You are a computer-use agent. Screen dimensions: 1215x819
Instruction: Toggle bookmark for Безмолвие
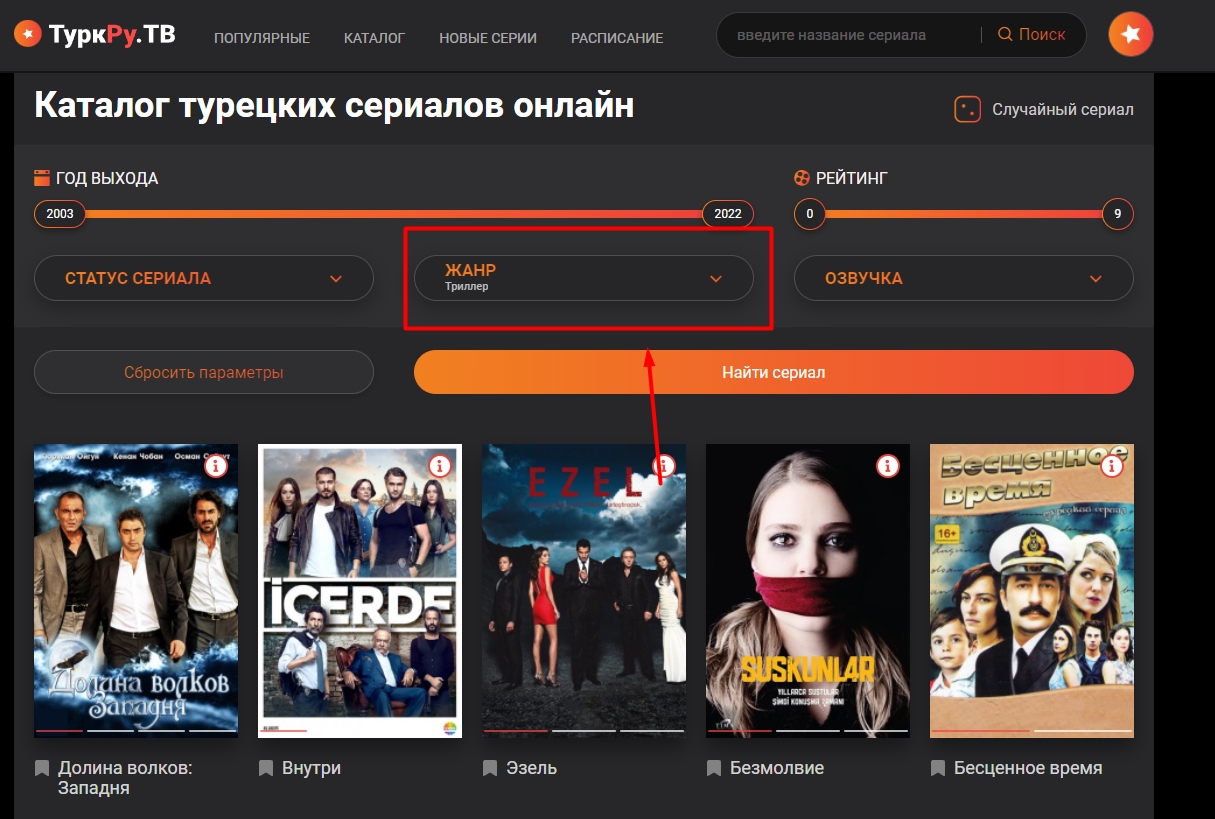[x=714, y=768]
